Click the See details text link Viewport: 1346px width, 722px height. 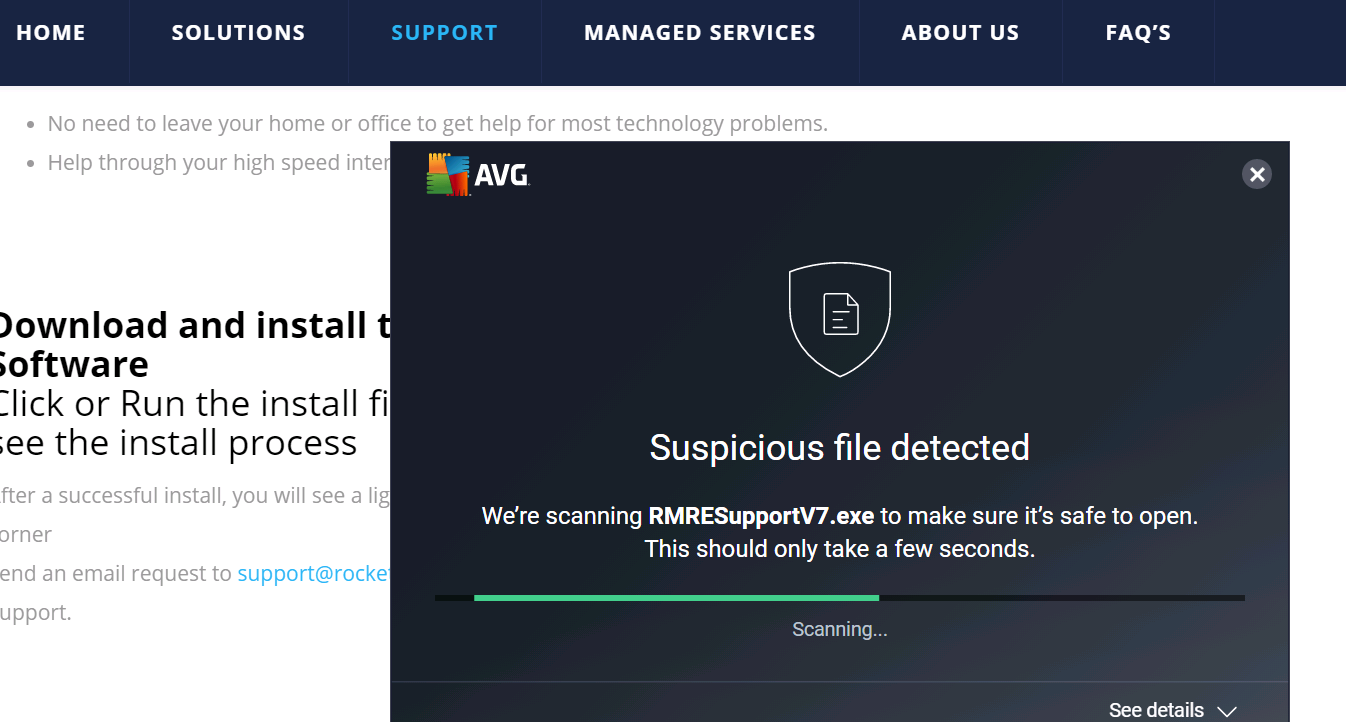pos(1156,710)
